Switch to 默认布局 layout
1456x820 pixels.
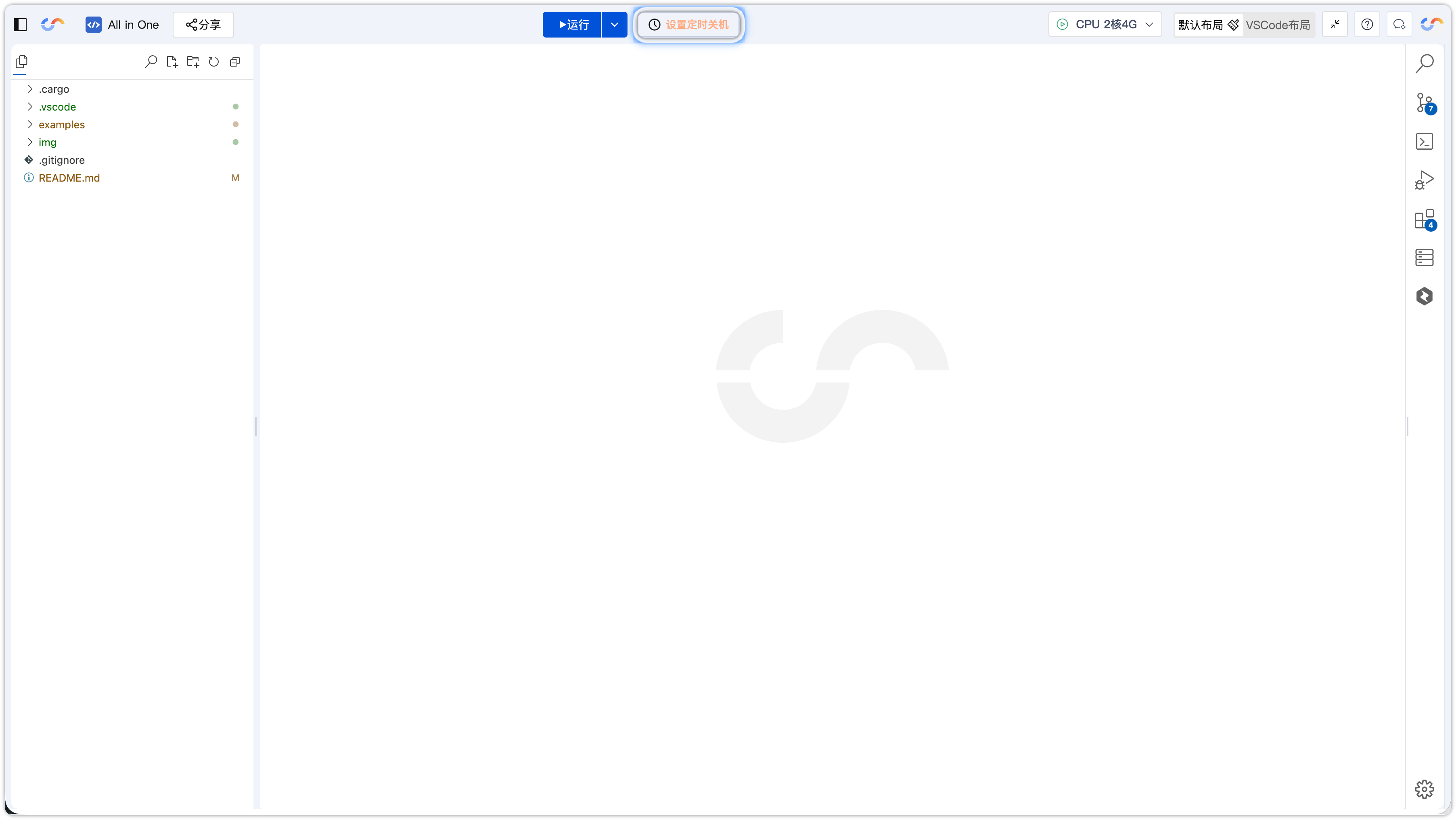pyautogui.click(x=1209, y=24)
